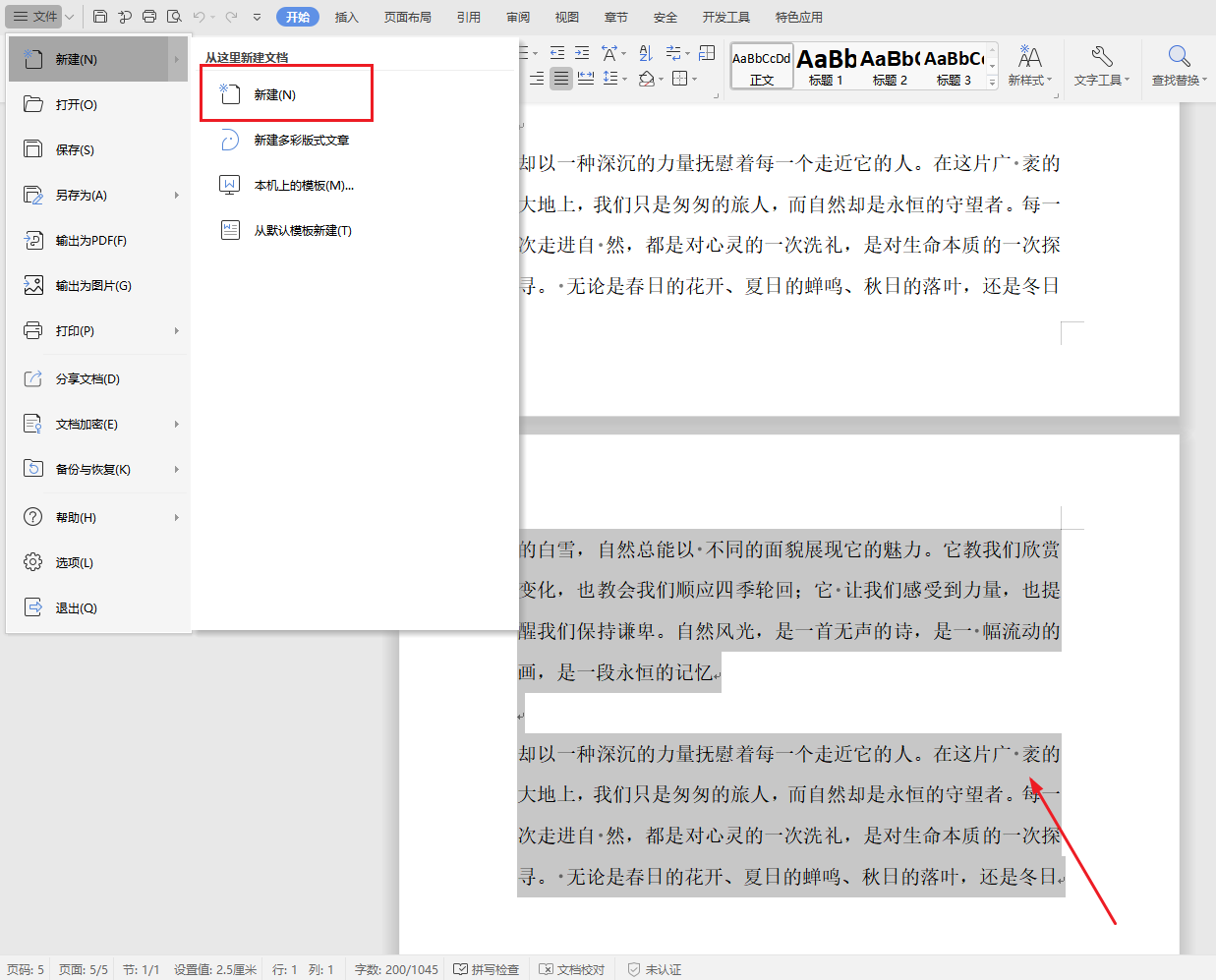Screen dimensions: 1216x980
Task: Click the Print Preview icon
Action: pos(175,16)
